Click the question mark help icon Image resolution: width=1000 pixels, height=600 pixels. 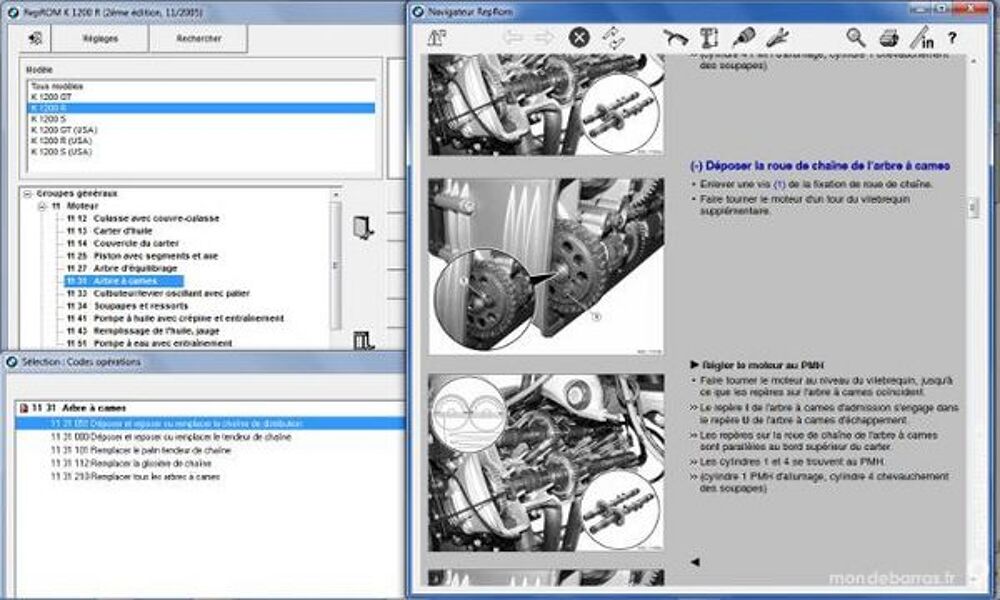(x=952, y=38)
